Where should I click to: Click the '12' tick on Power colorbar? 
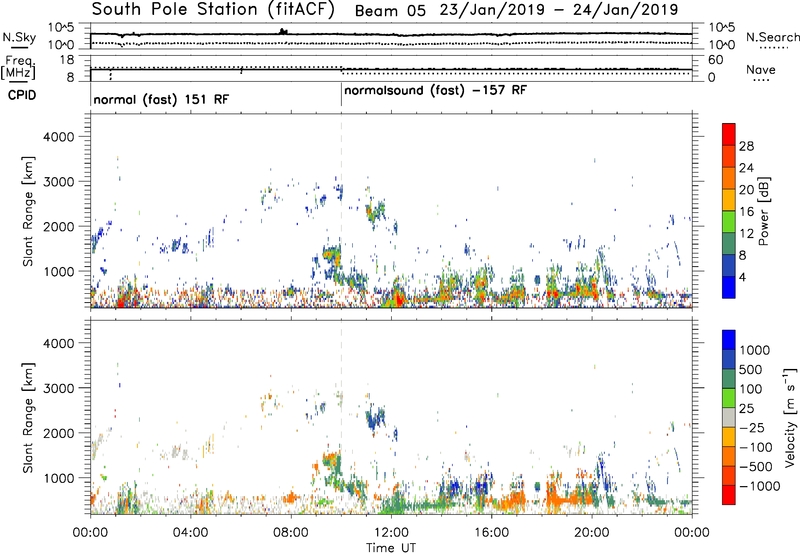tap(745, 233)
